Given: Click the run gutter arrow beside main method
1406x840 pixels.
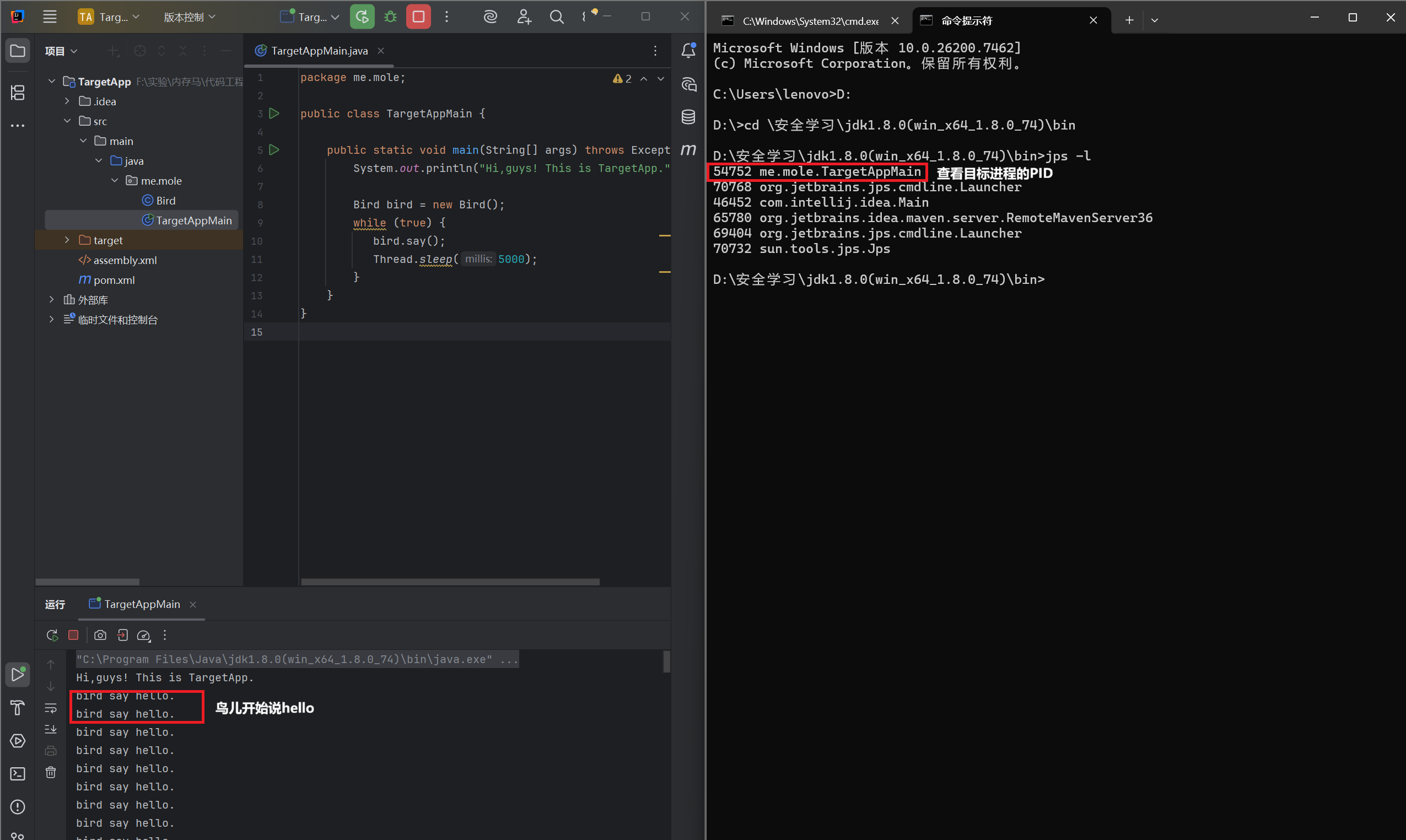Looking at the screenshot, I should 274,150.
